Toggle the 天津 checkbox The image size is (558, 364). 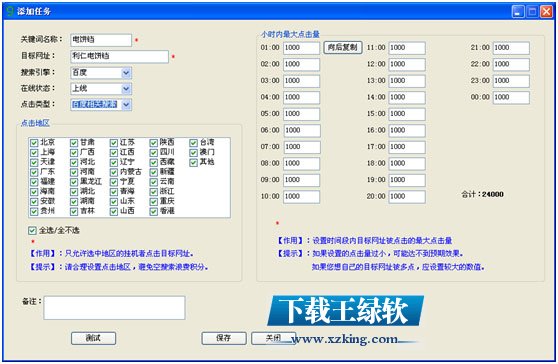pos(34,163)
